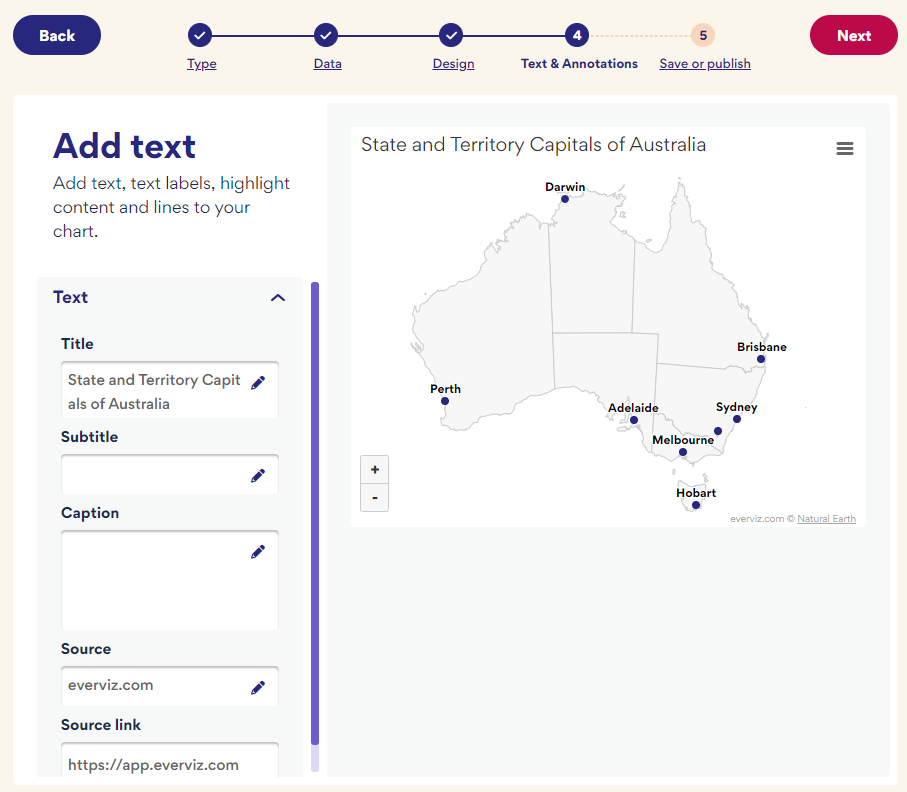Click the Data step checkmark circle
This screenshot has width=907, height=792.
coord(326,35)
